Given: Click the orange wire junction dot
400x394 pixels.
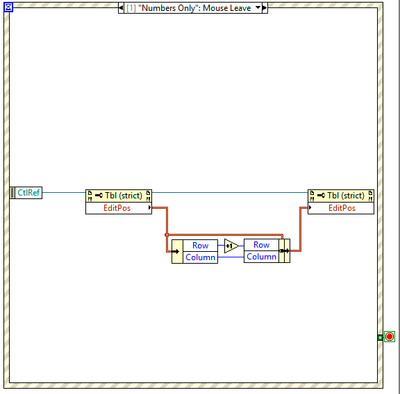Looking at the screenshot, I should point(167,235).
